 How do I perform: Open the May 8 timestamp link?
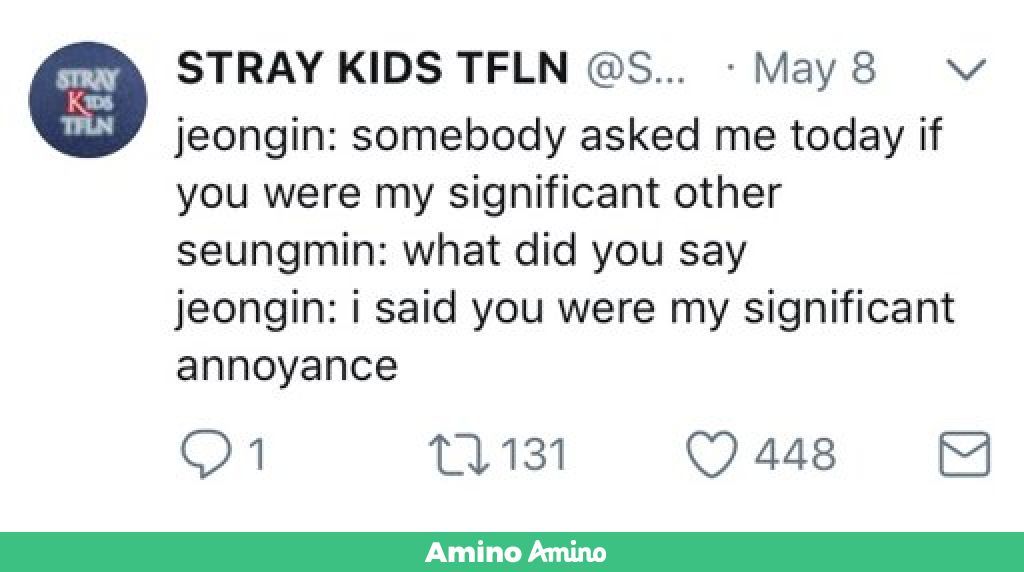click(815, 70)
